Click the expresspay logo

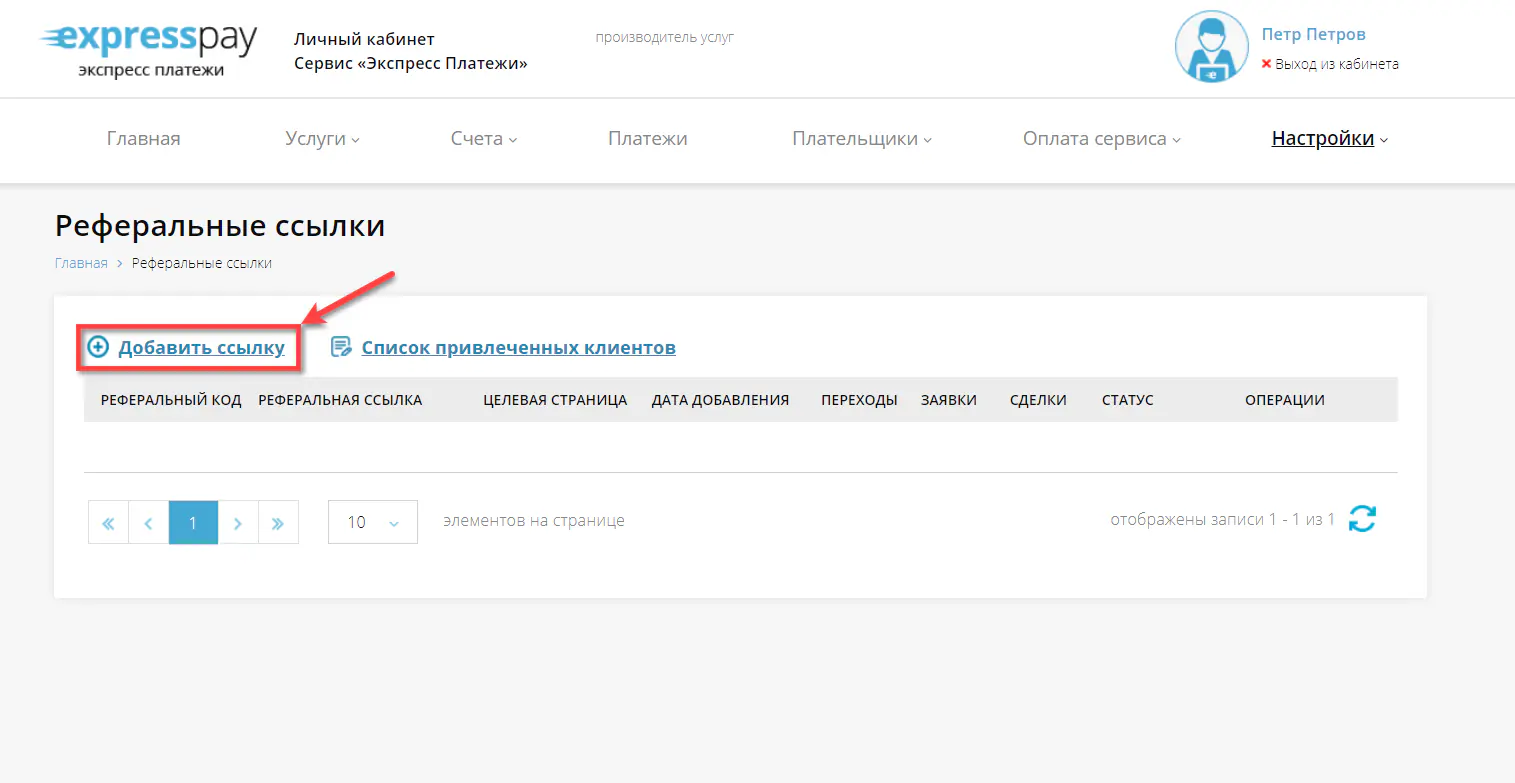click(148, 45)
